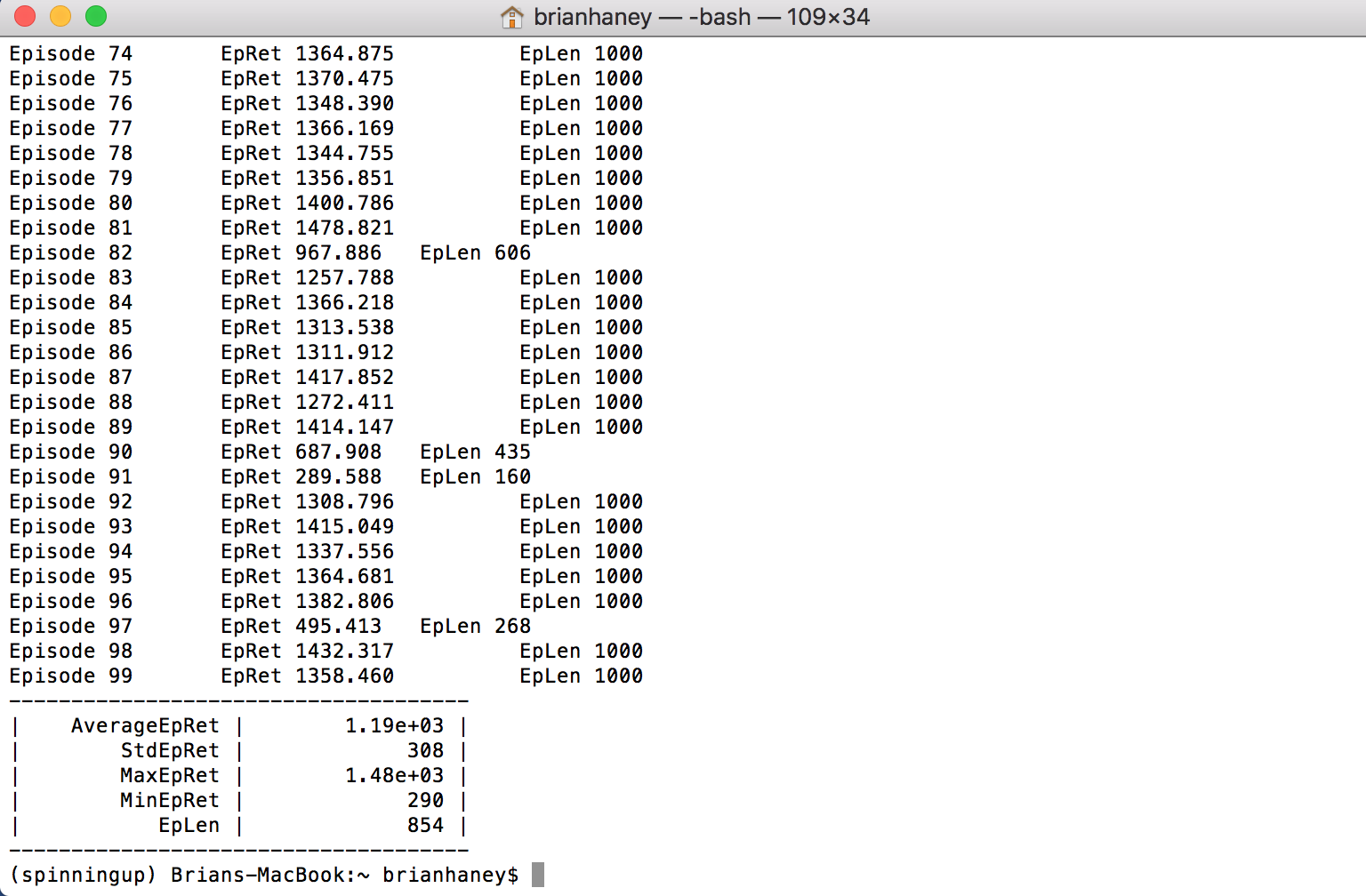Select the value 'EpRet 1370.475'
This screenshot has width=1366, height=896.
tap(308, 78)
